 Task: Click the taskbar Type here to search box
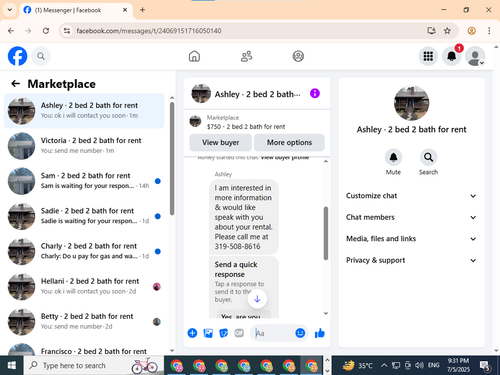point(94,366)
